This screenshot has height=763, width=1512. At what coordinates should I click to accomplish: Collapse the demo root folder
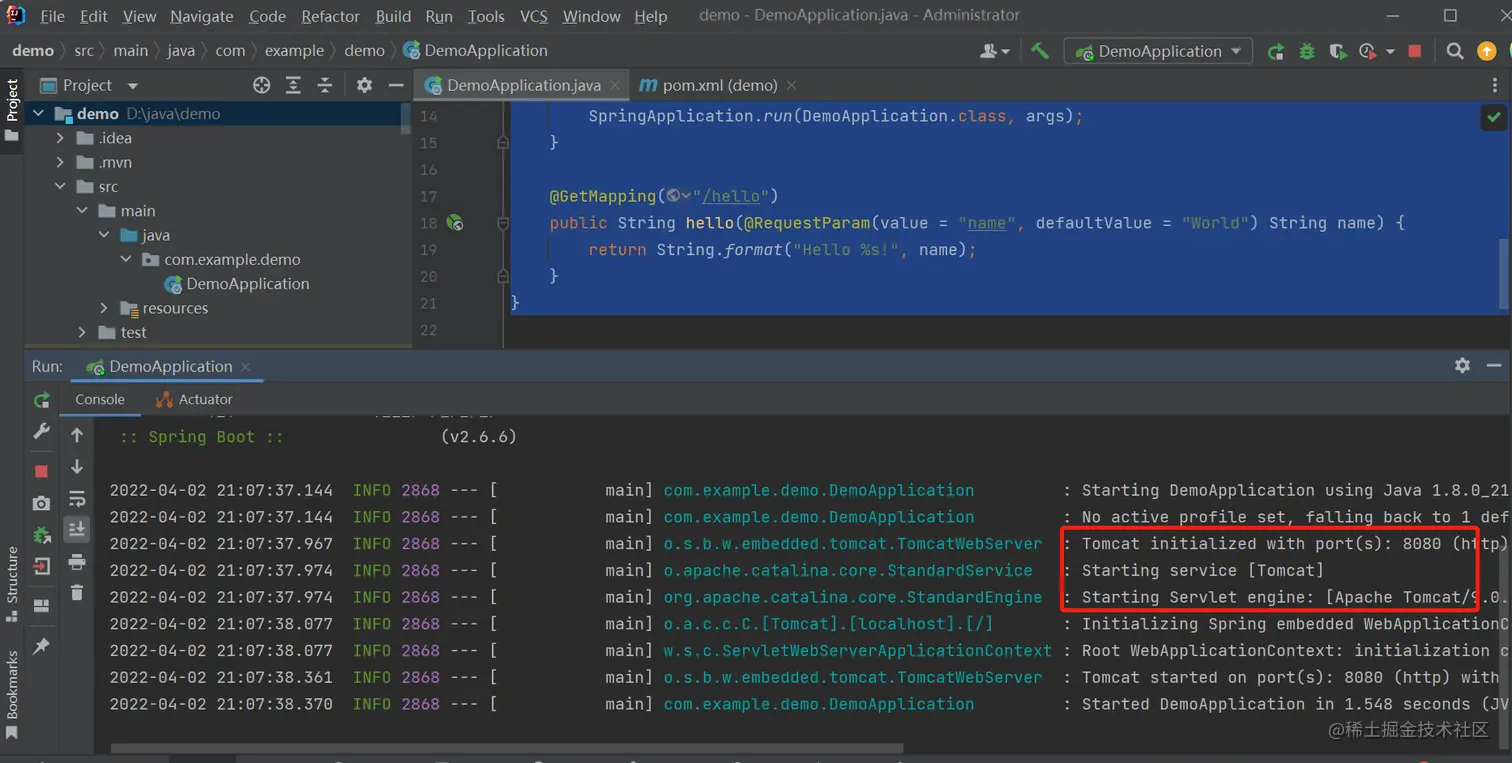[x=39, y=114]
